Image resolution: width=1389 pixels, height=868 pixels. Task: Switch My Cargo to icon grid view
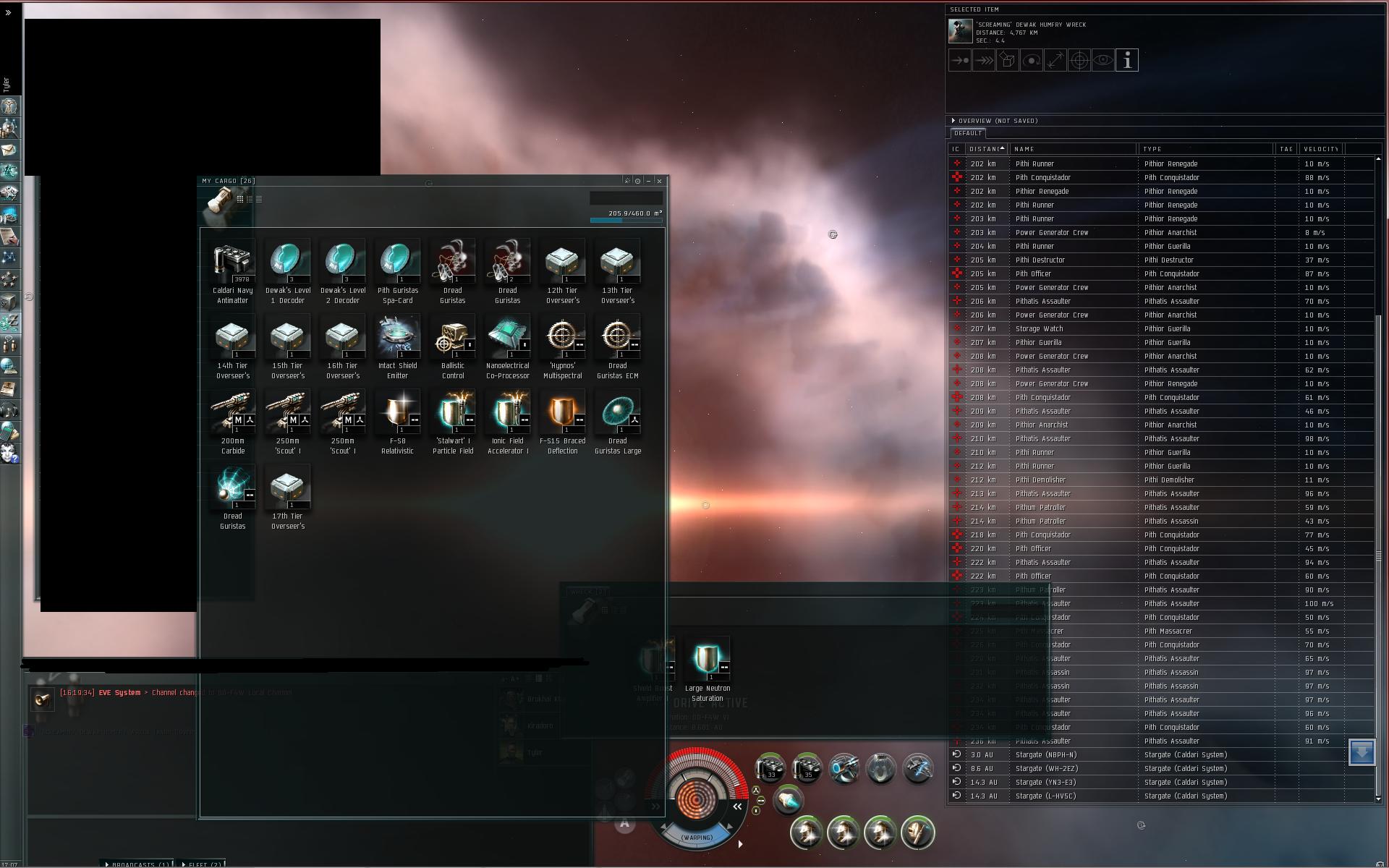click(x=240, y=199)
